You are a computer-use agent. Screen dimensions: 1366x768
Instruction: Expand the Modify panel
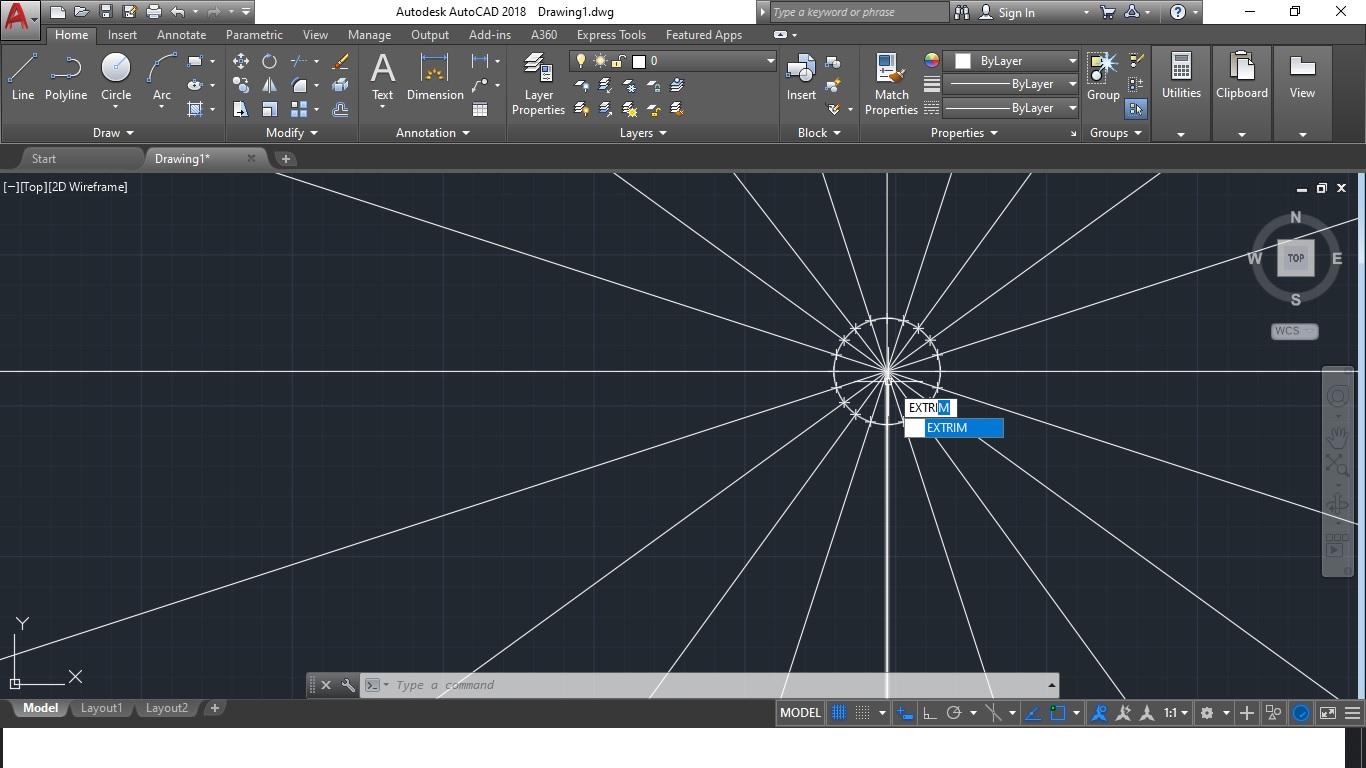pos(291,132)
